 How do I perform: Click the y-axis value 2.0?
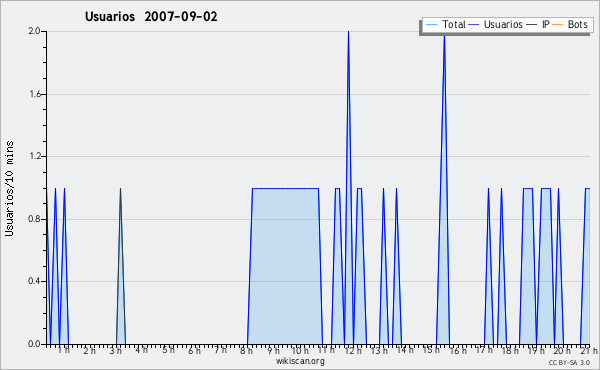pos(34,31)
